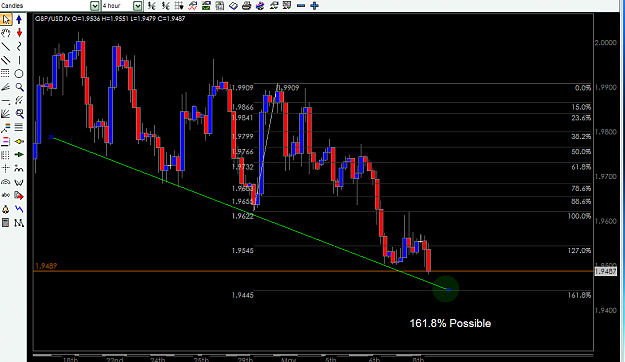Click the blue plus zoom in button

pyautogui.click(x=314, y=6)
